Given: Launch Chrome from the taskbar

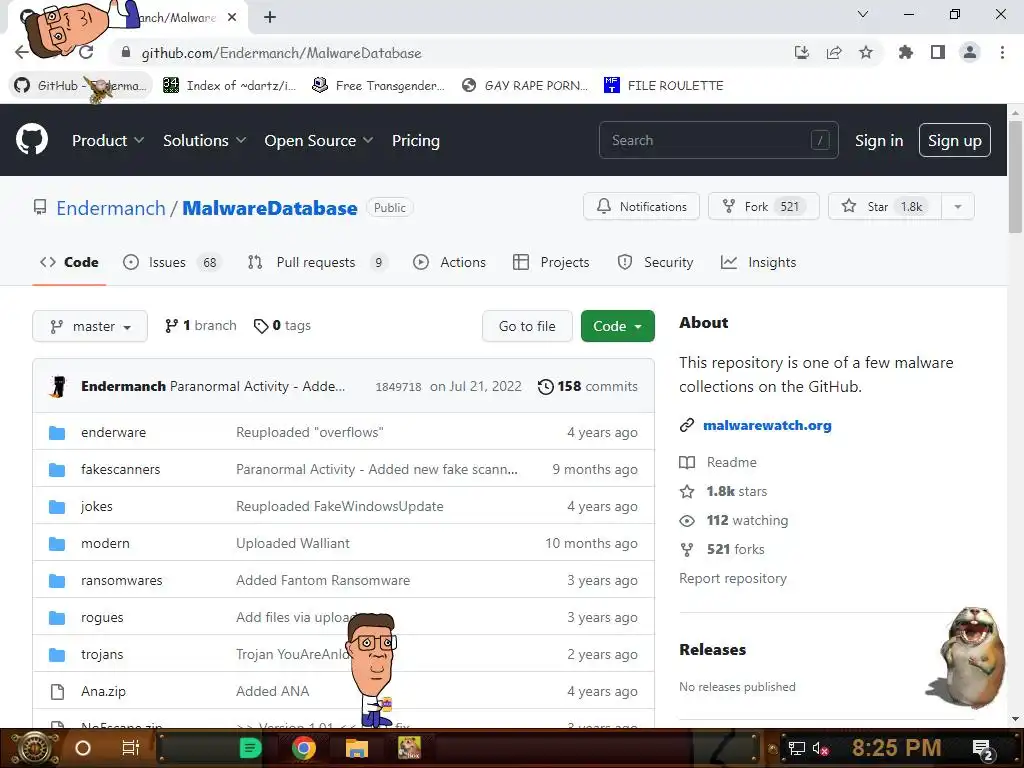Looking at the screenshot, I should pos(304,748).
